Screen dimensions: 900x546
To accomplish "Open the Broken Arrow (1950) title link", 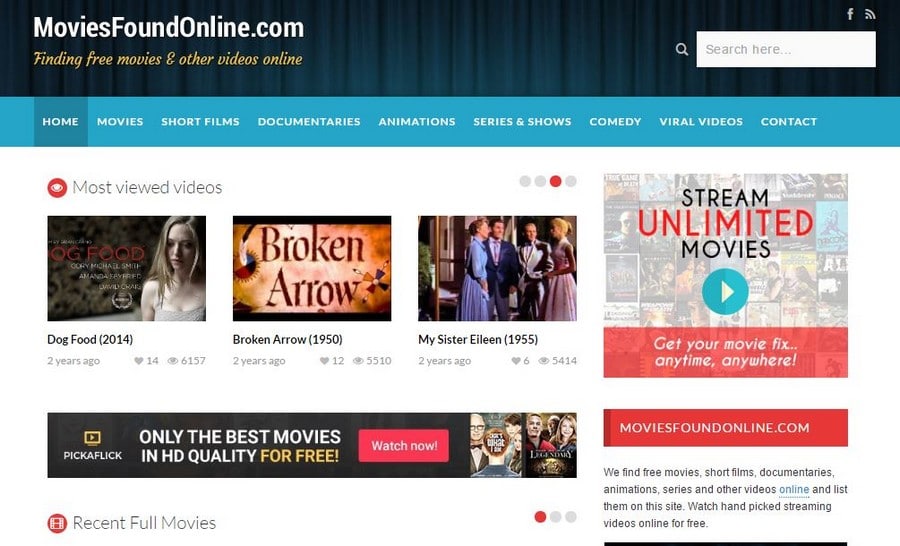I will (288, 339).
